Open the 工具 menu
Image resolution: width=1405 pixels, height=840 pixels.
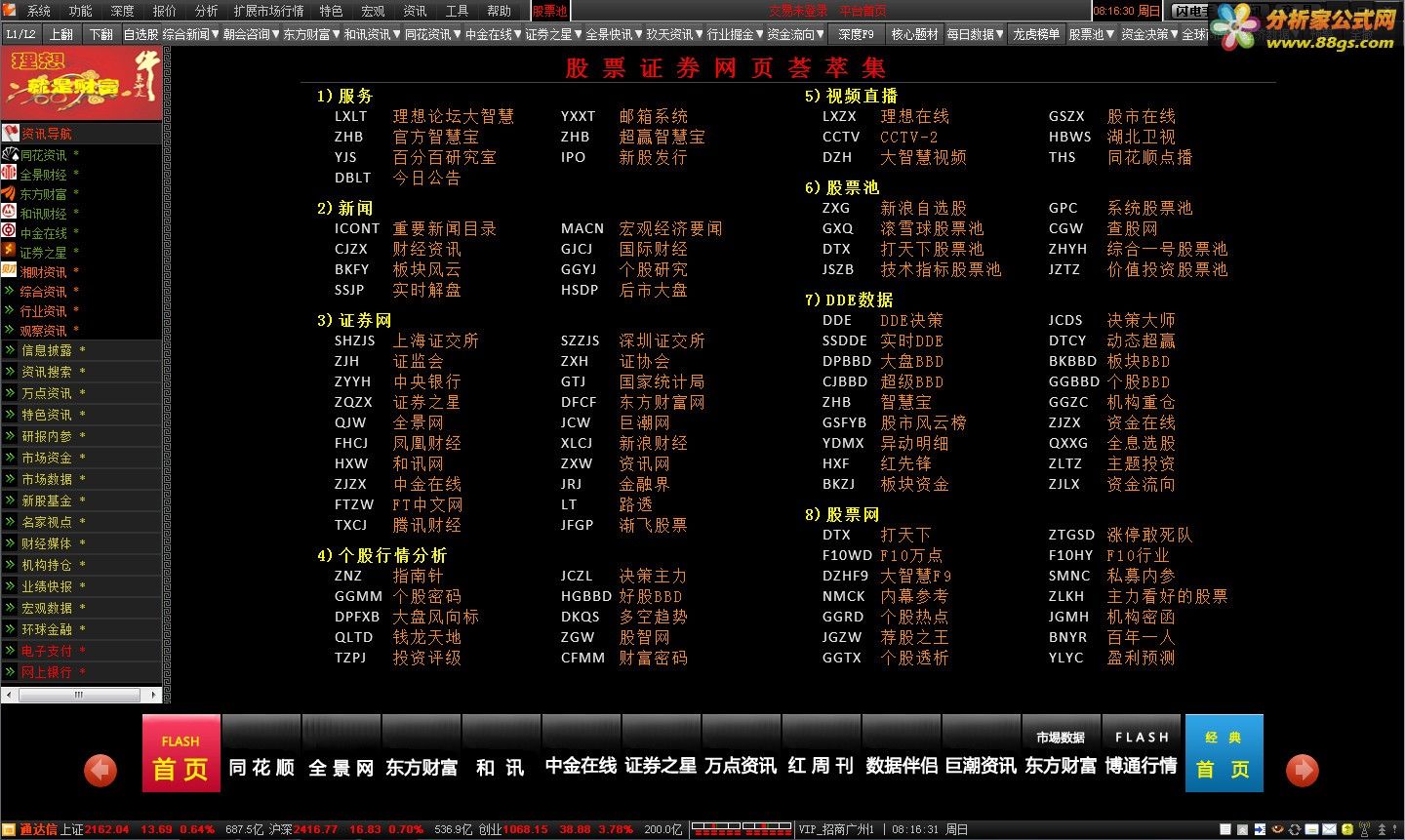point(457,11)
